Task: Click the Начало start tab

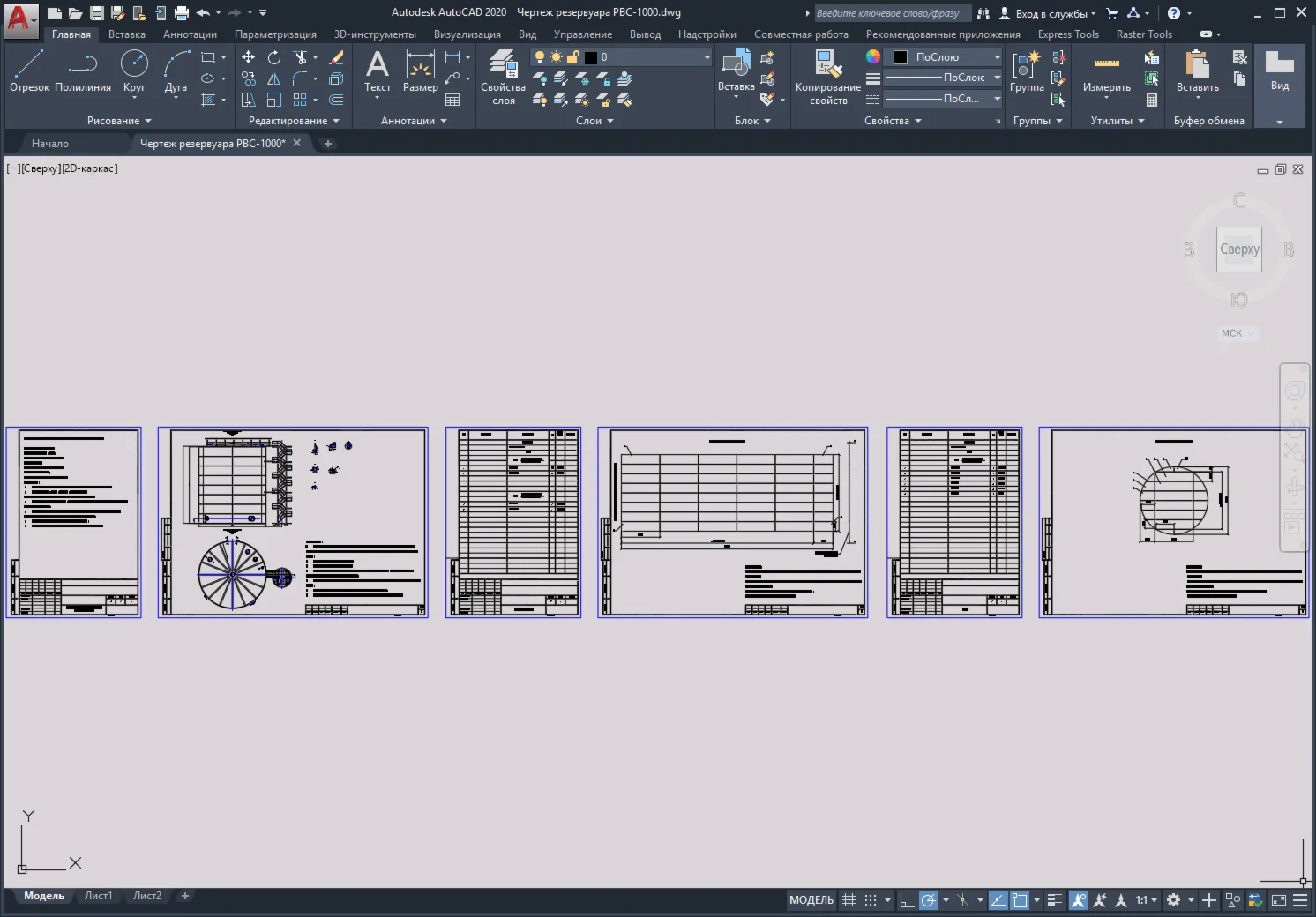Action: (50, 143)
